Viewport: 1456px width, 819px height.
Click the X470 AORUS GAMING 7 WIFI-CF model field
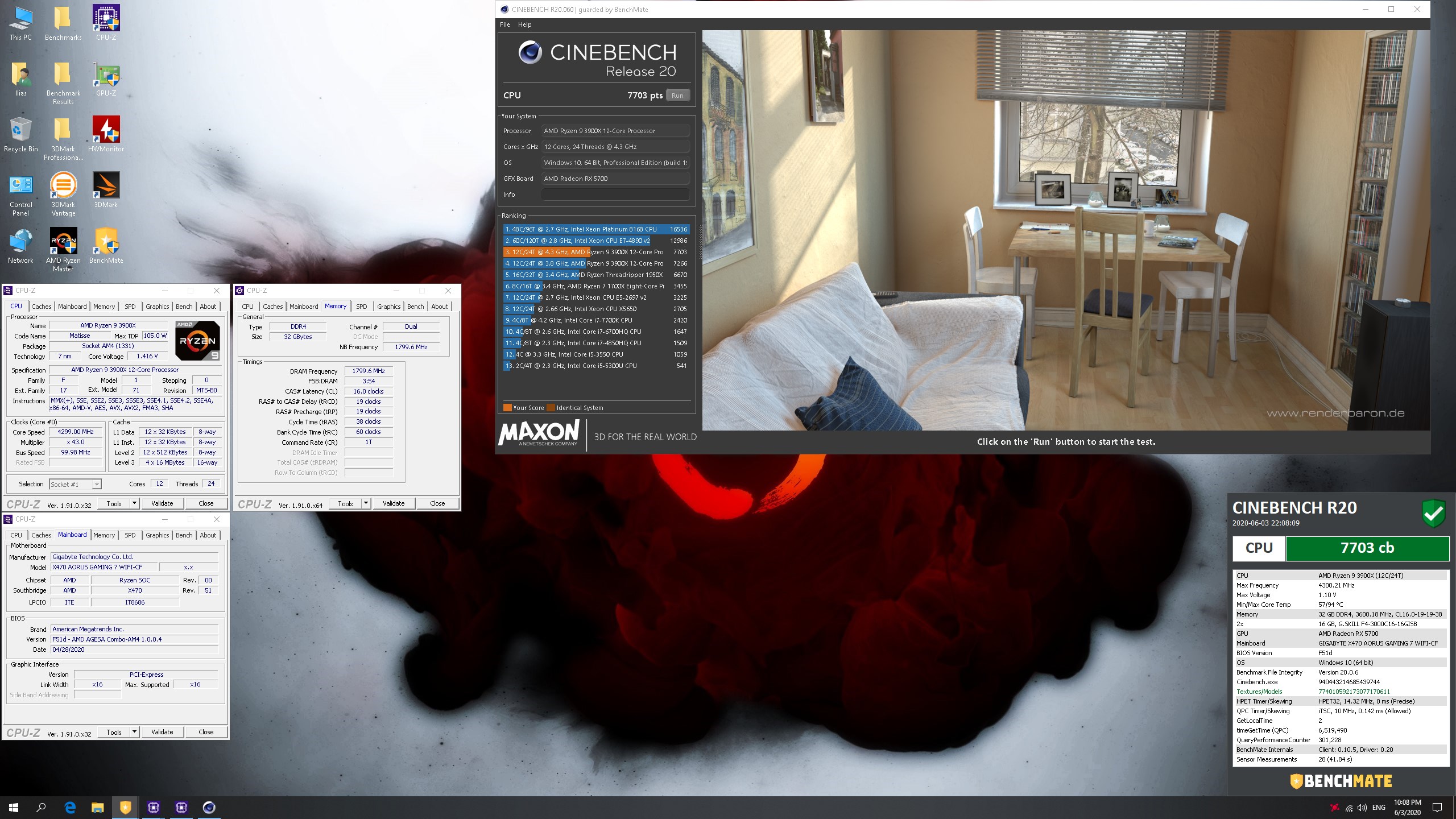point(104,567)
